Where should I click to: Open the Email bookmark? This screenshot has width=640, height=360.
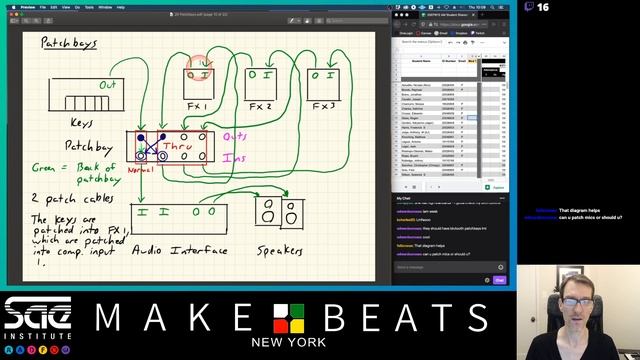tap(441, 33)
